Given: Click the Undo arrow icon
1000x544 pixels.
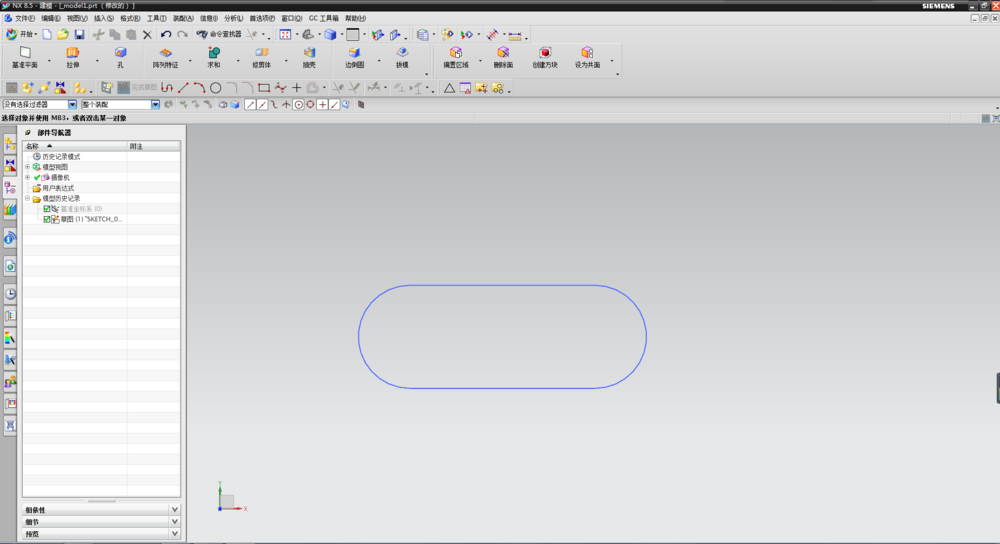Looking at the screenshot, I should tap(166, 34).
